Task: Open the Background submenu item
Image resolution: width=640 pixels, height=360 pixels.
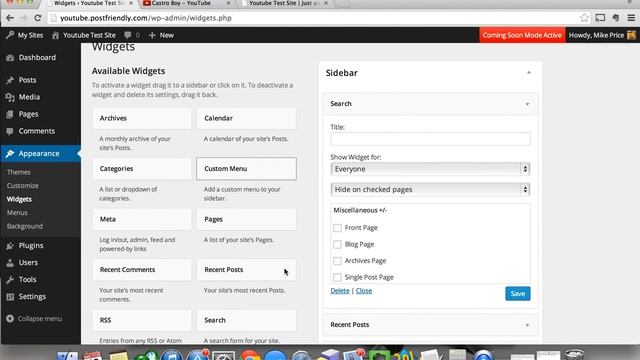Action: [x=24, y=226]
